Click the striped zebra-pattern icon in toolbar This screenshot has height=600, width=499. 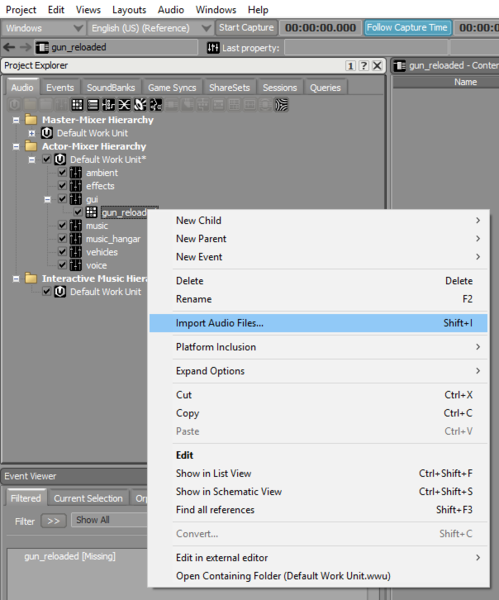281,104
